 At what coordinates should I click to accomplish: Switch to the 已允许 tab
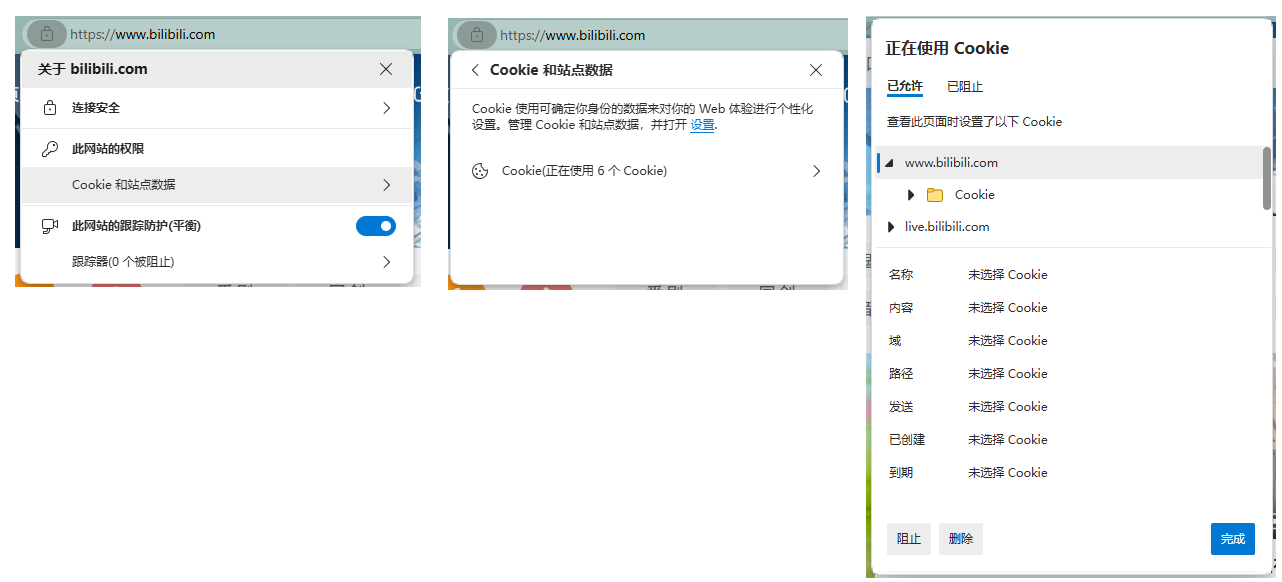(905, 86)
